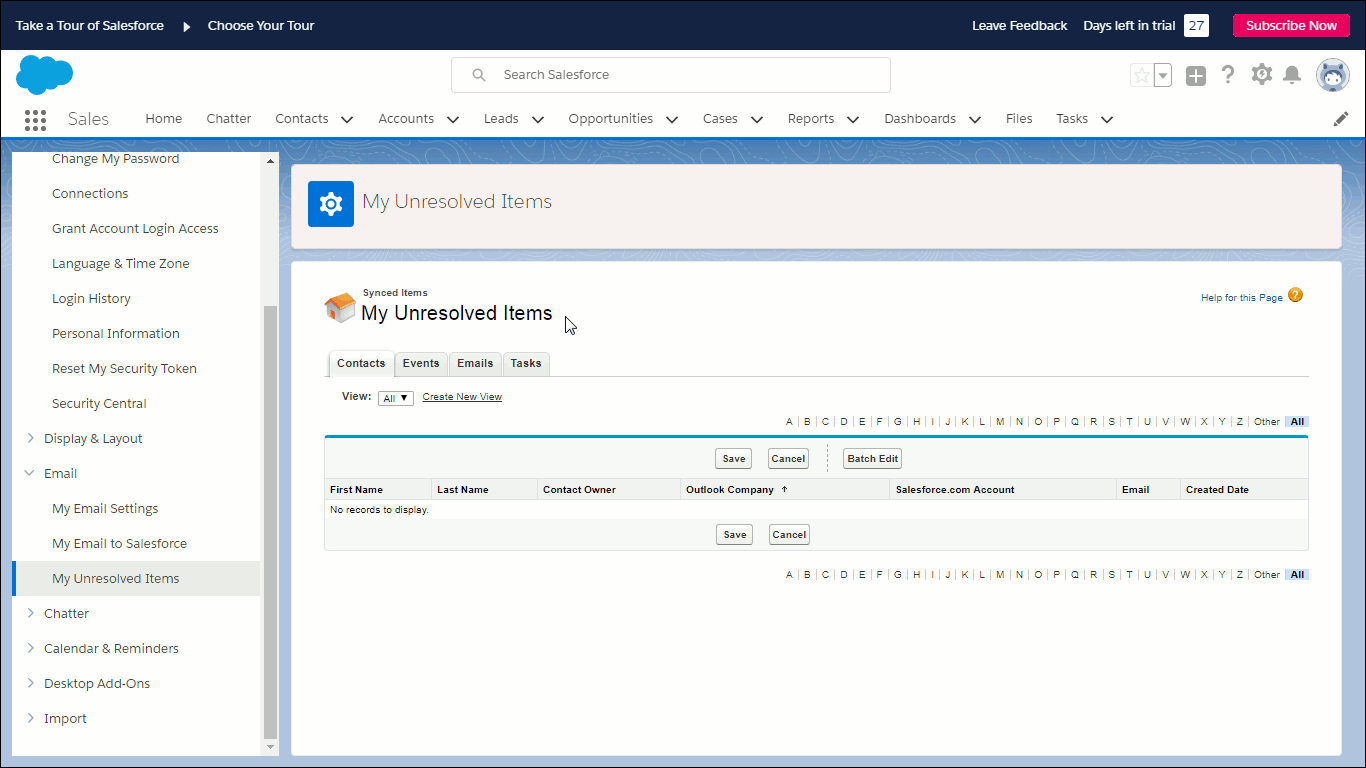The height and width of the screenshot is (768, 1366).
Task: Click the blue gear My Unresolved Items icon
Action: pyautogui.click(x=331, y=204)
